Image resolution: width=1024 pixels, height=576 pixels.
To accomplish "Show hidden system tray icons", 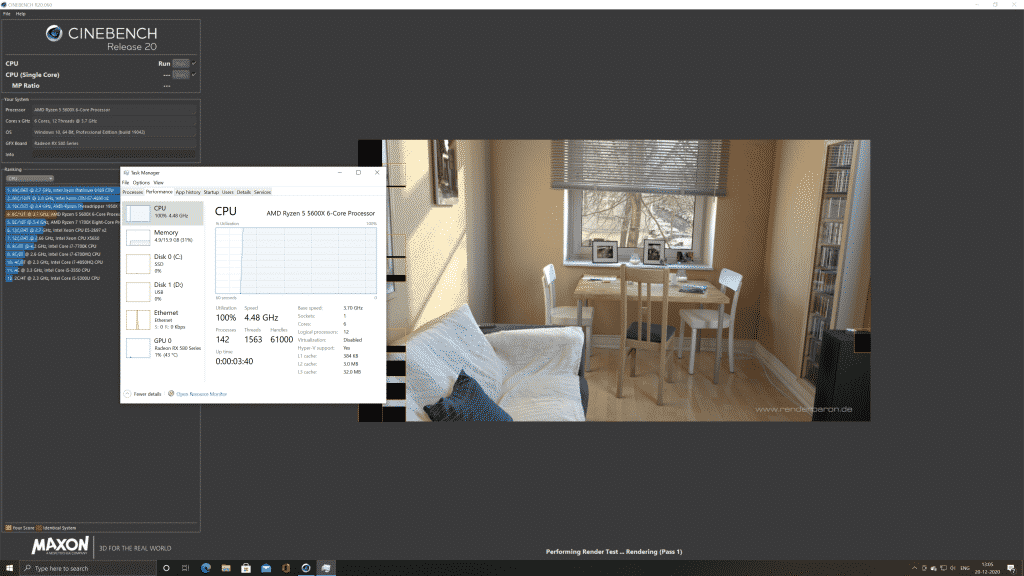I will click(914, 568).
